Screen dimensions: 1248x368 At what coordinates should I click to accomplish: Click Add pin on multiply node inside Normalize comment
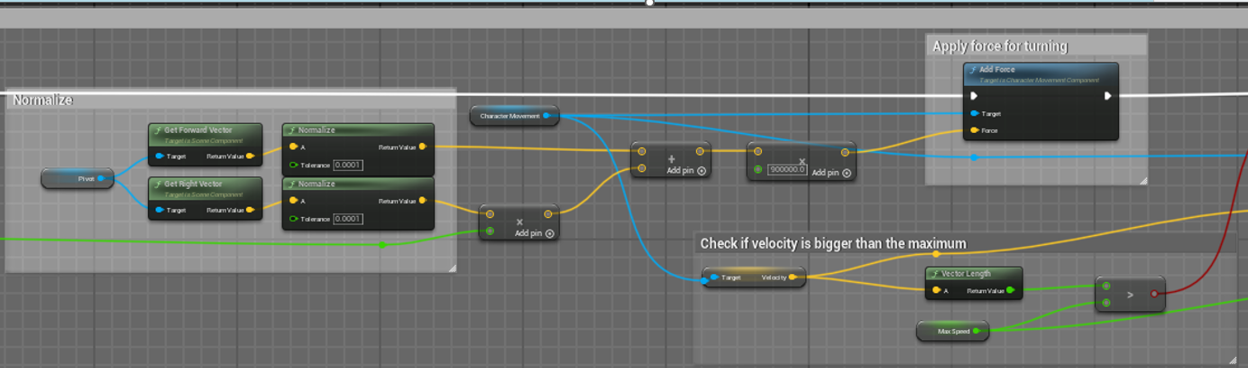point(534,233)
